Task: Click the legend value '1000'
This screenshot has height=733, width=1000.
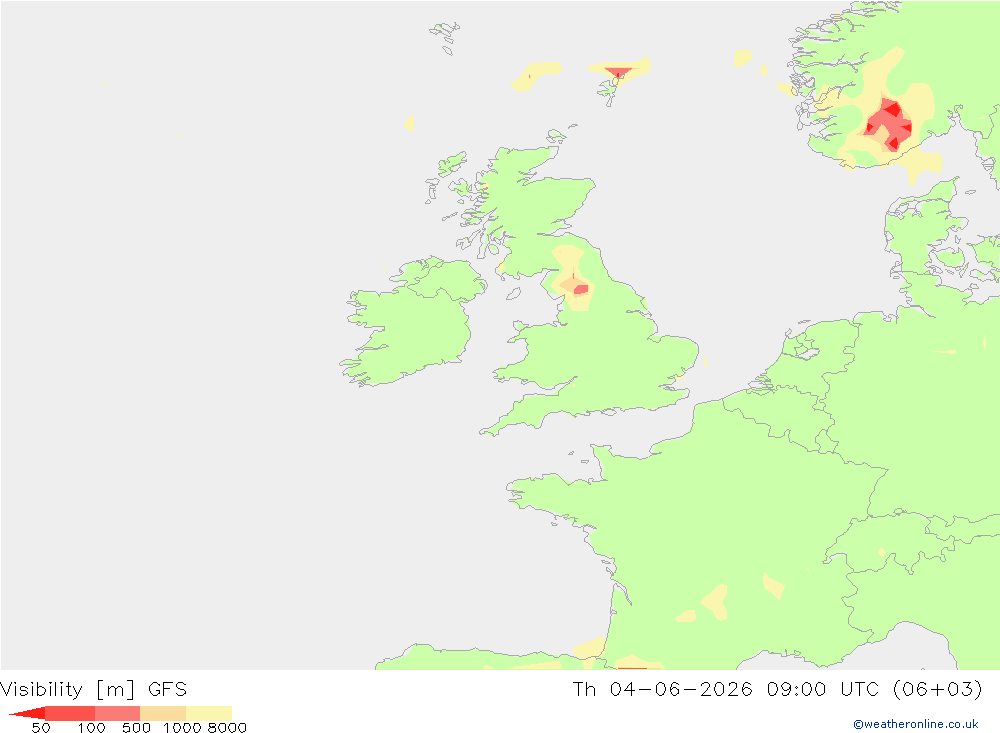Action: [182, 728]
